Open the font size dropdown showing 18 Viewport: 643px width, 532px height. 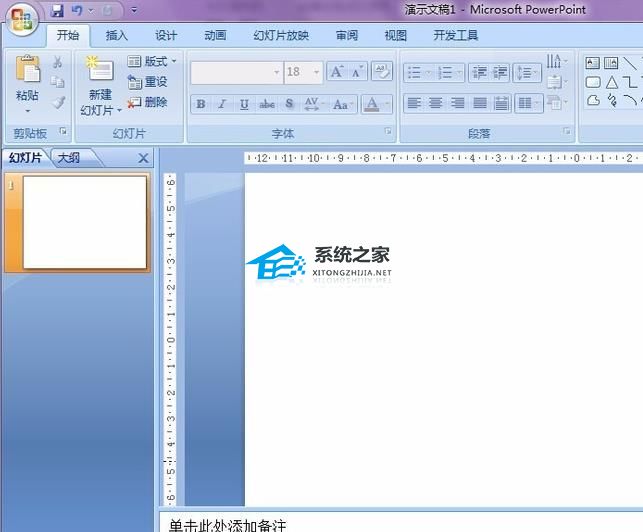tap(317, 73)
